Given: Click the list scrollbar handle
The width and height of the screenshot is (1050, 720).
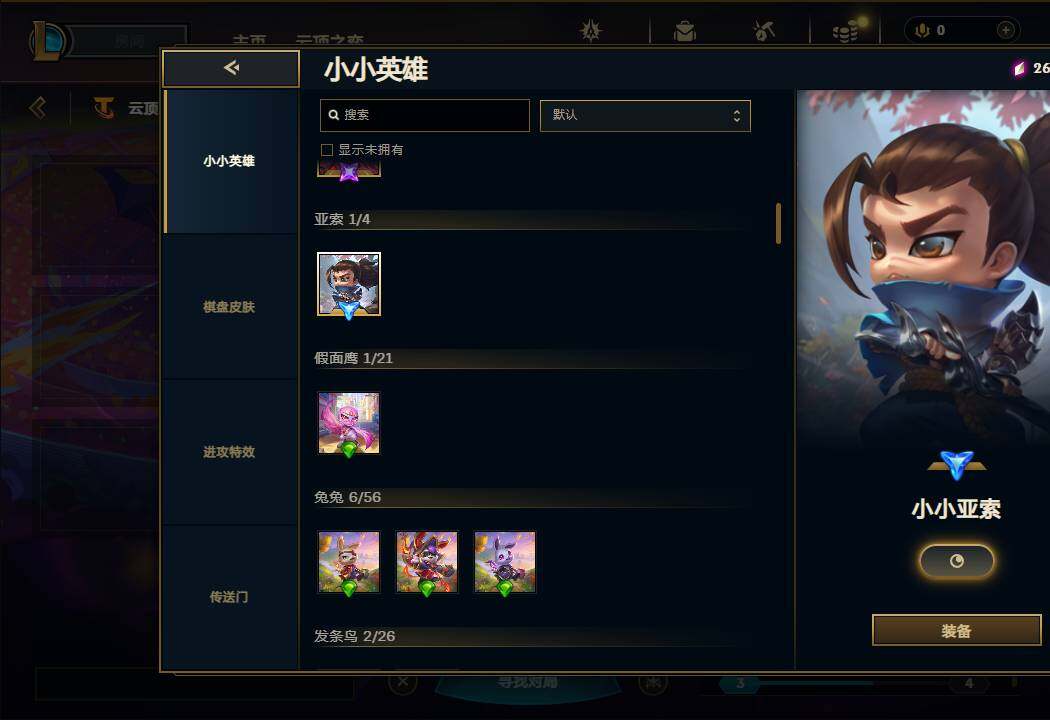Looking at the screenshot, I should 778,224.
